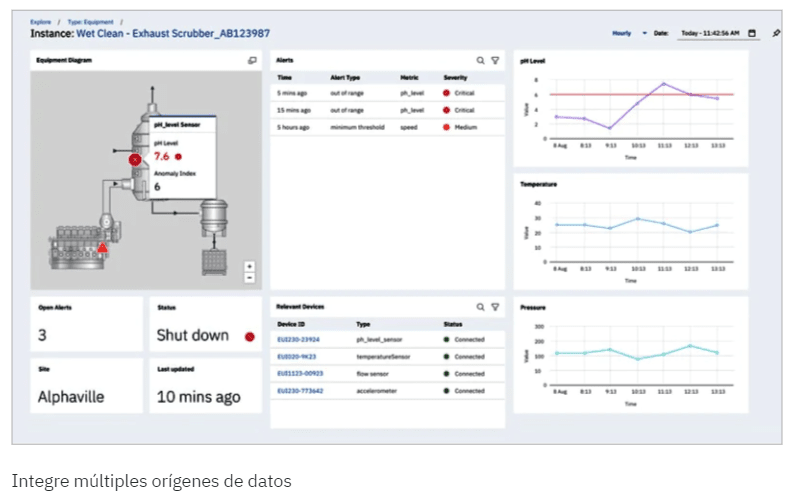The height and width of the screenshot is (500, 792).
Task: Sort alerts by the Time column
Action: (284, 78)
